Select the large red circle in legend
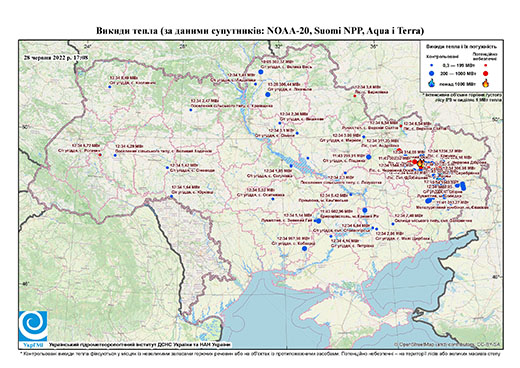Image resolution: width=520 pixels, height=368 pixels. coord(486,73)
